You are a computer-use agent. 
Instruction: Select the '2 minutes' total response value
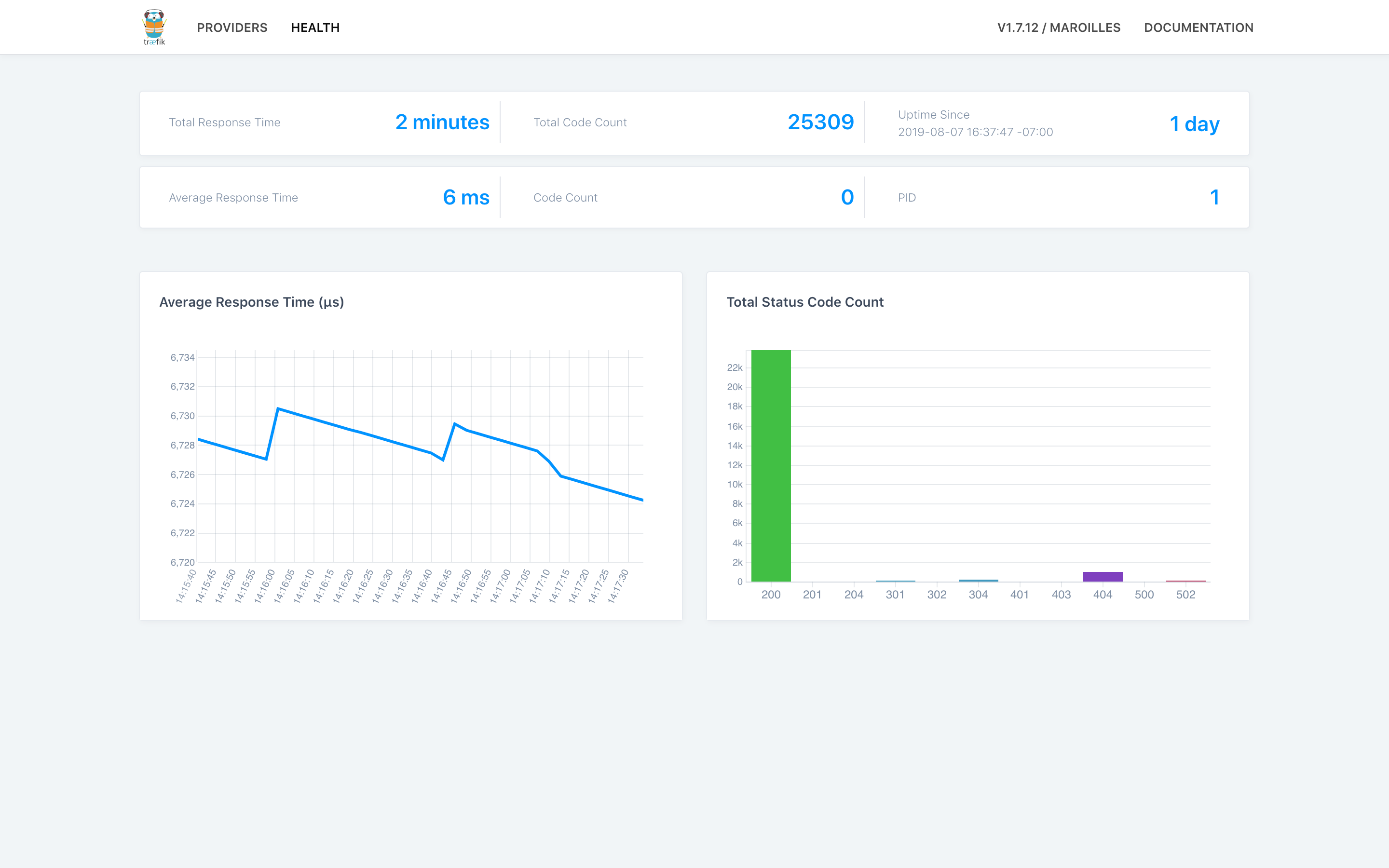click(442, 122)
